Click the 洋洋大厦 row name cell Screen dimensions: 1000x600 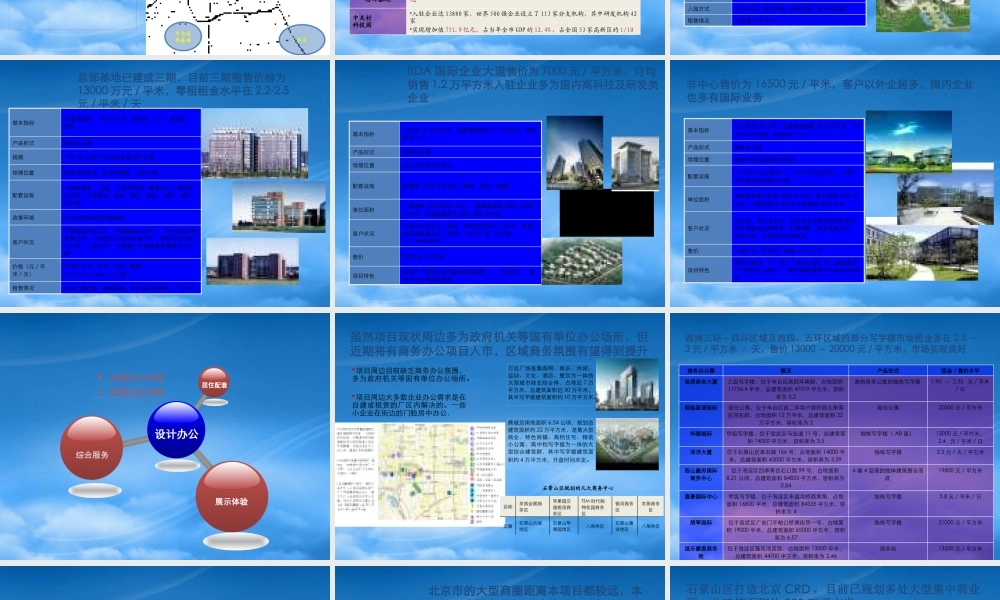(x=701, y=455)
